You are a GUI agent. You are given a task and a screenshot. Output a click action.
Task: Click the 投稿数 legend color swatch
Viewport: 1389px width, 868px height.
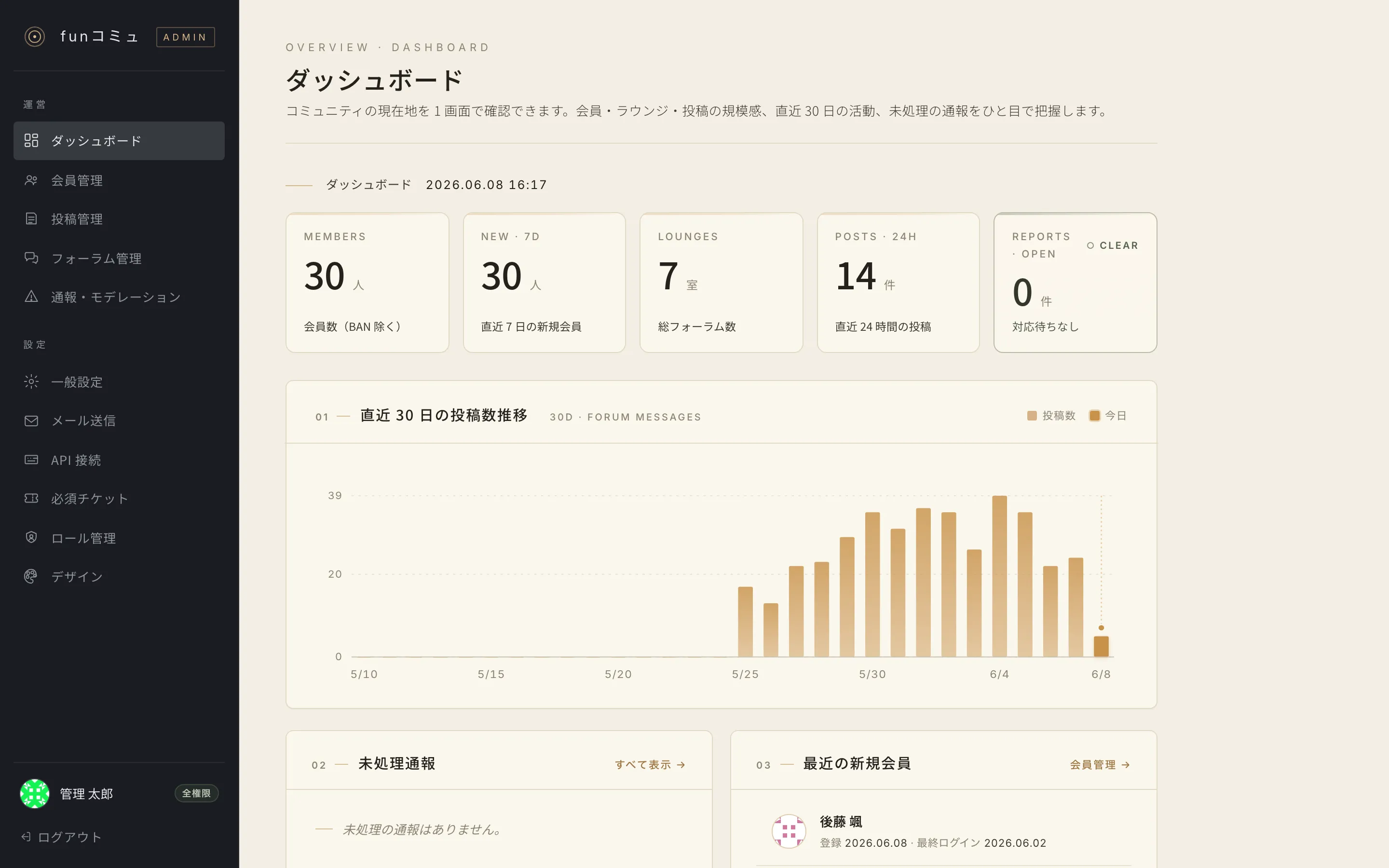(1032, 416)
